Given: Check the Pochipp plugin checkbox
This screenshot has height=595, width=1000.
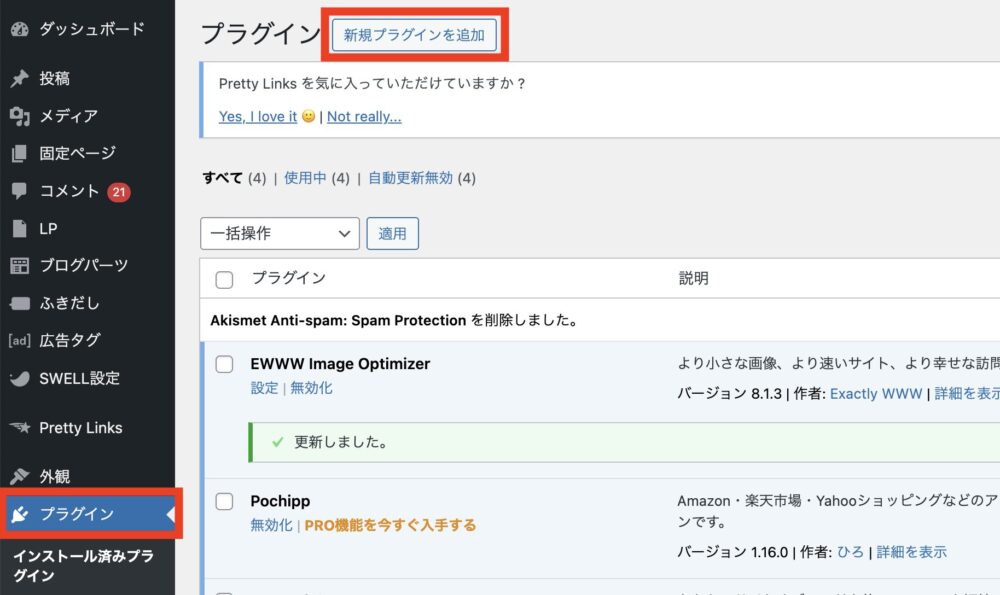Looking at the screenshot, I should tap(224, 501).
